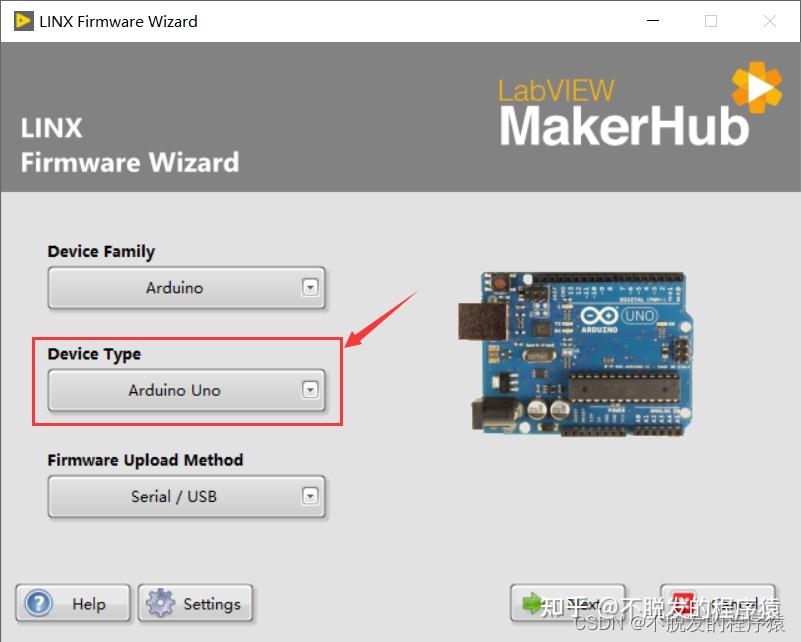801x642 pixels.
Task: Click the Settings button
Action: tap(196, 604)
